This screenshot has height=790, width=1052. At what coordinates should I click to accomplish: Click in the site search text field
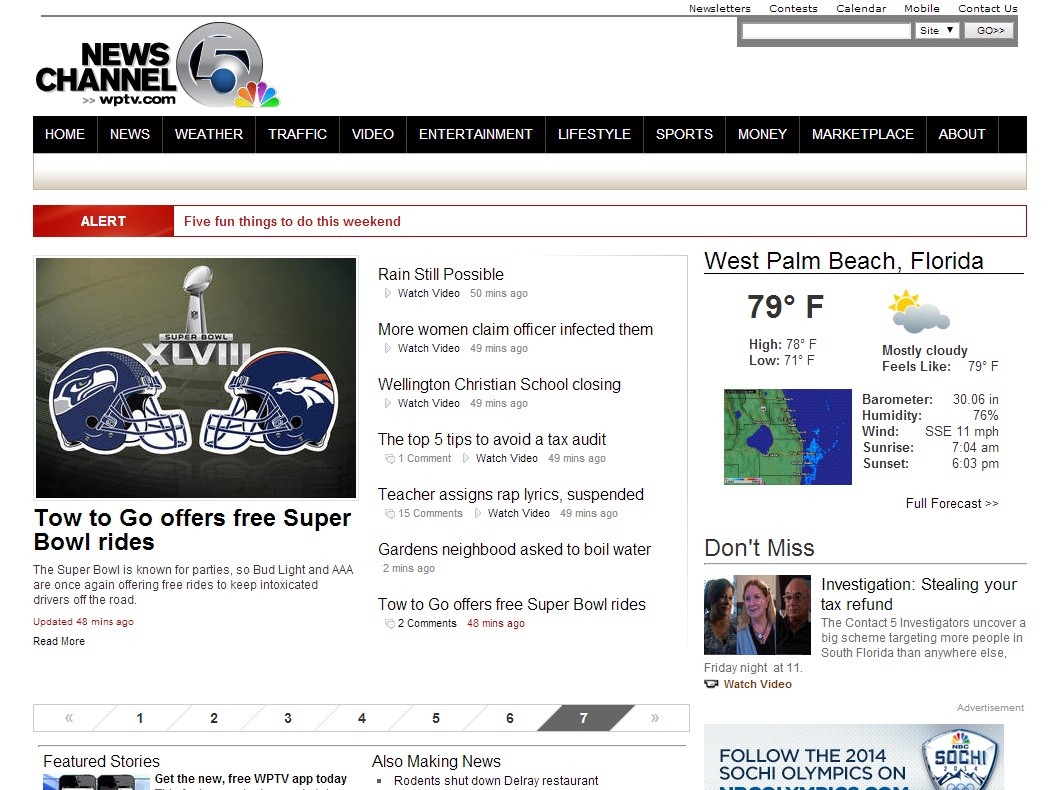click(x=826, y=30)
